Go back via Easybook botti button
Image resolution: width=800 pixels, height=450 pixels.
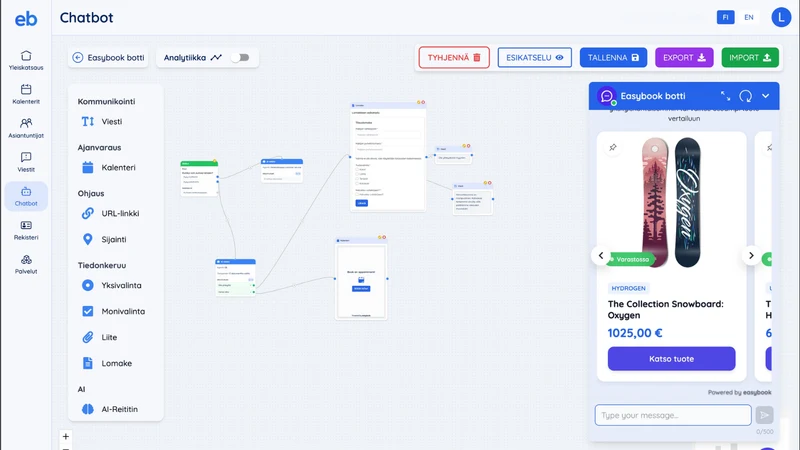(108, 58)
